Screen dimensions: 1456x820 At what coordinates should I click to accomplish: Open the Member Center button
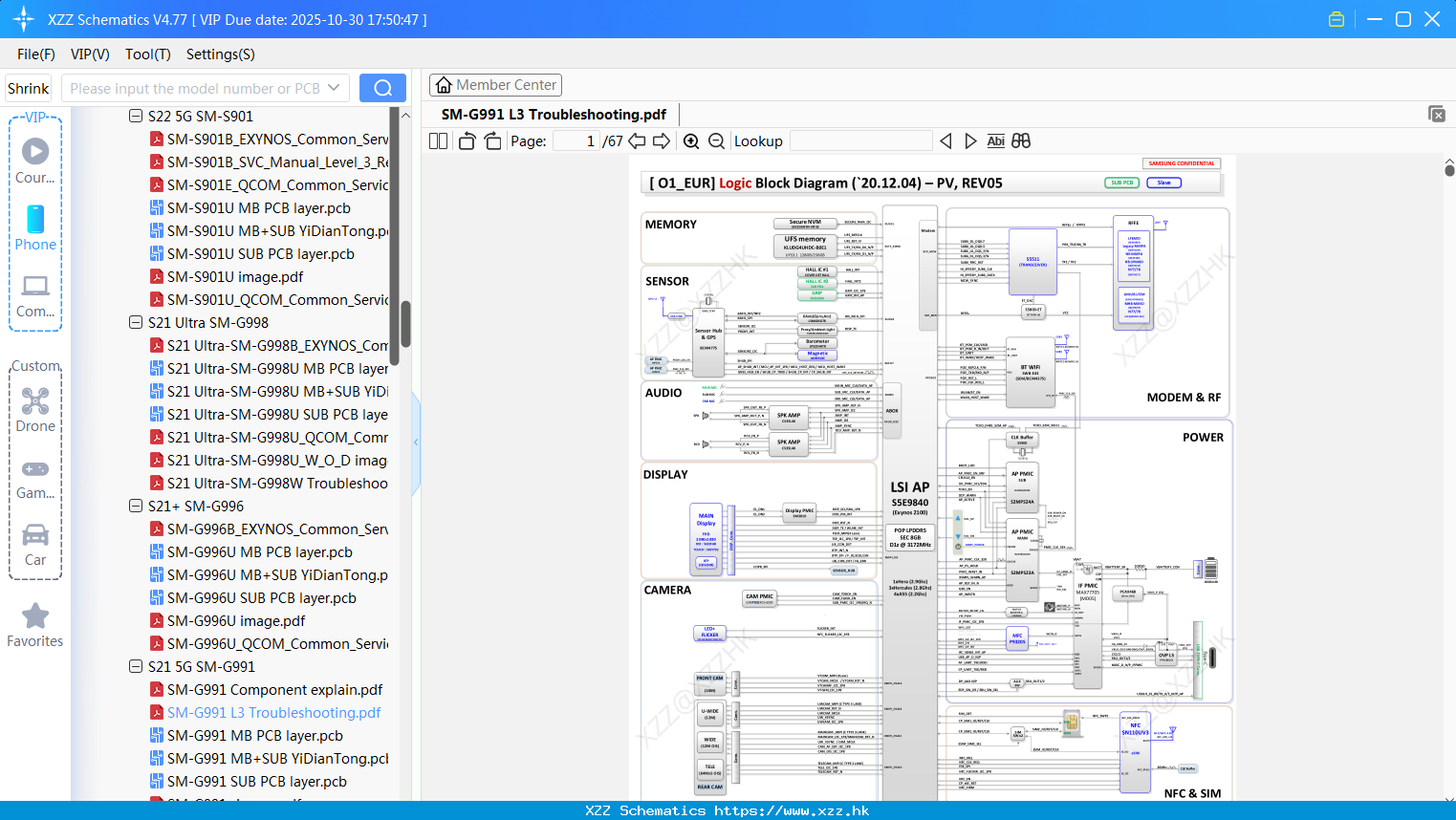(x=495, y=85)
